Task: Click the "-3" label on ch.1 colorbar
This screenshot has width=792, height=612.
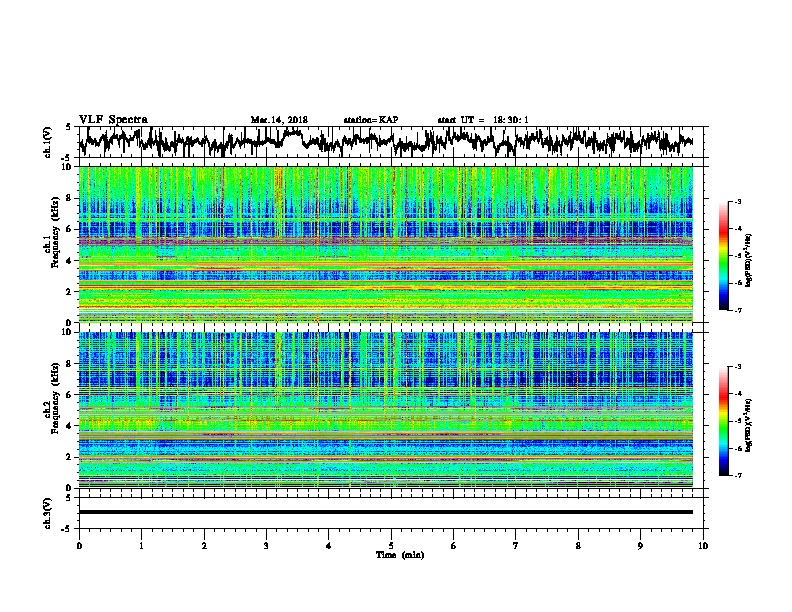Action: click(738, 202)
